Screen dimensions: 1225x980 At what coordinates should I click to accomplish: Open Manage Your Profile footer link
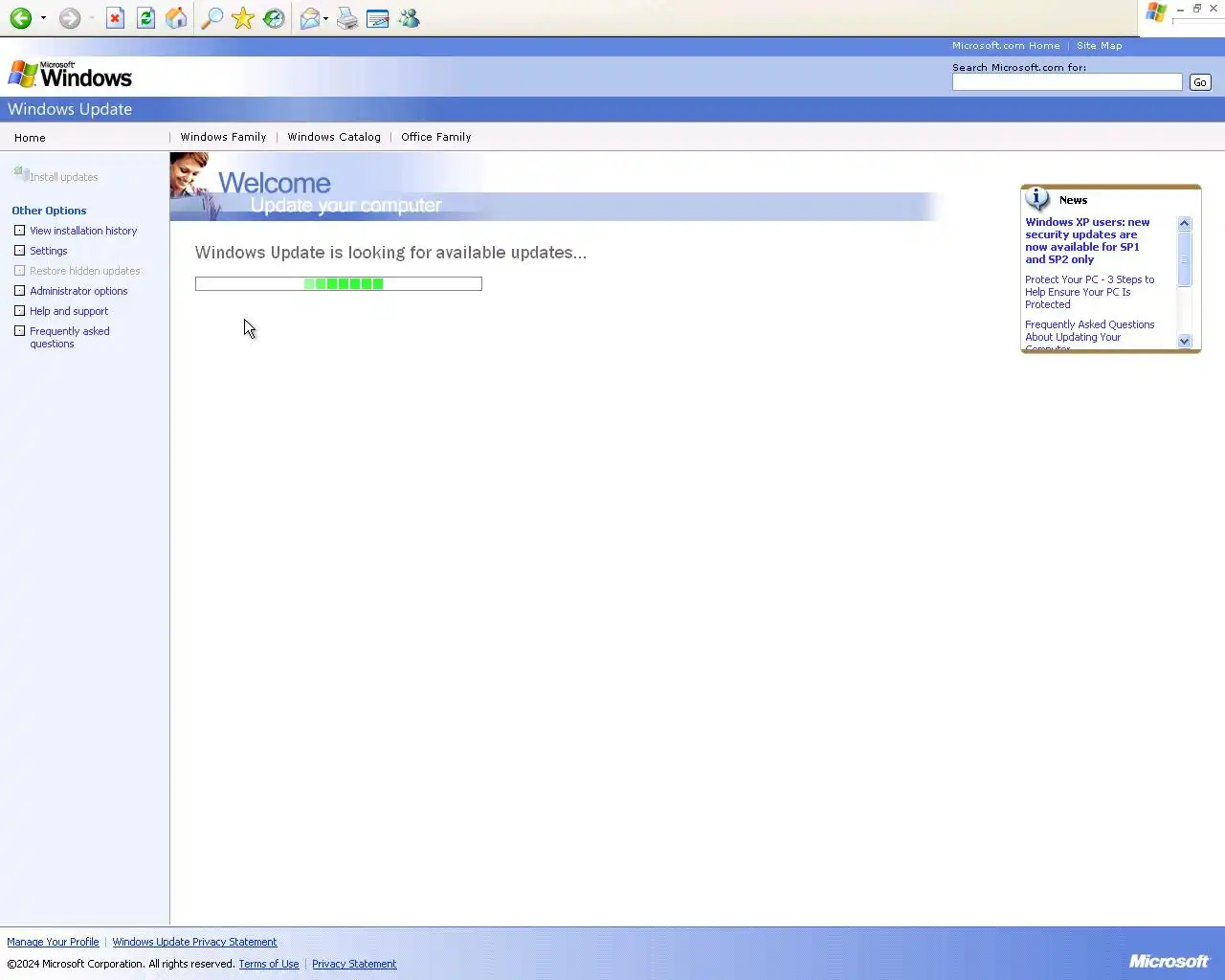coord(53,942)
